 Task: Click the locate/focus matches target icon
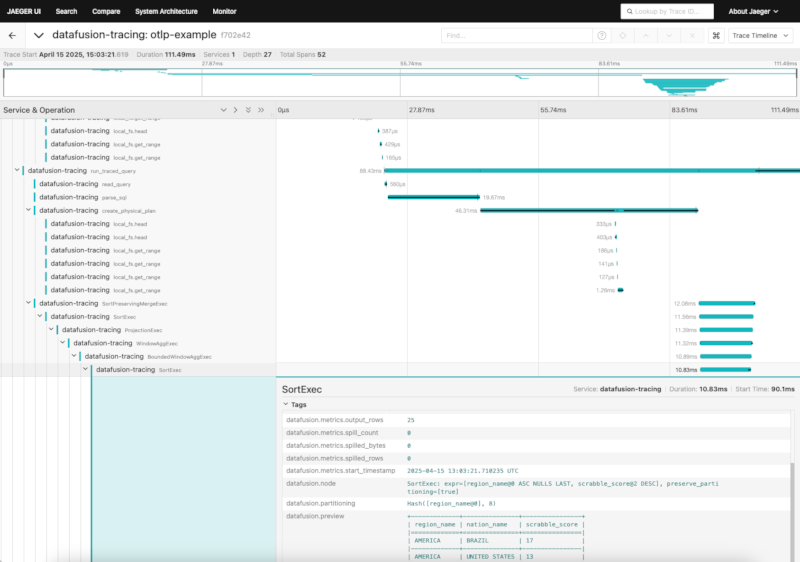[x=622, y=36]
